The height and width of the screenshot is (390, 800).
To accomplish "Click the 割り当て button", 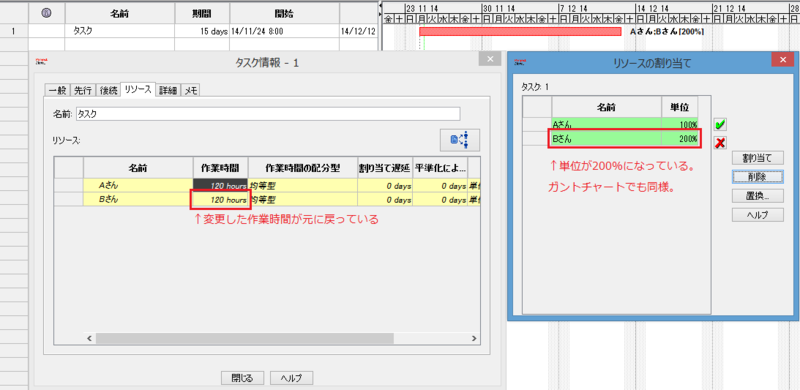I will (x=757, y=158).
